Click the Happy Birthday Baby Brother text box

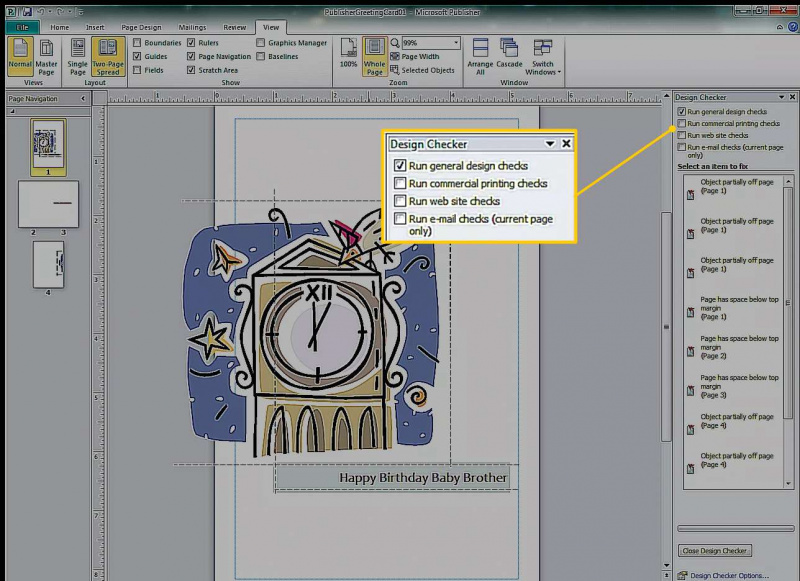point(392,478)
